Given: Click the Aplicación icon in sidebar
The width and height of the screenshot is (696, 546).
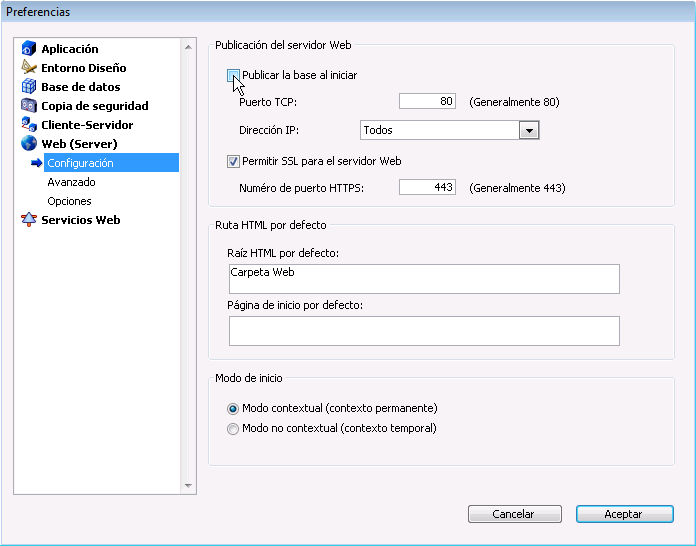Looking at the screenshot, I should point(29,49).
